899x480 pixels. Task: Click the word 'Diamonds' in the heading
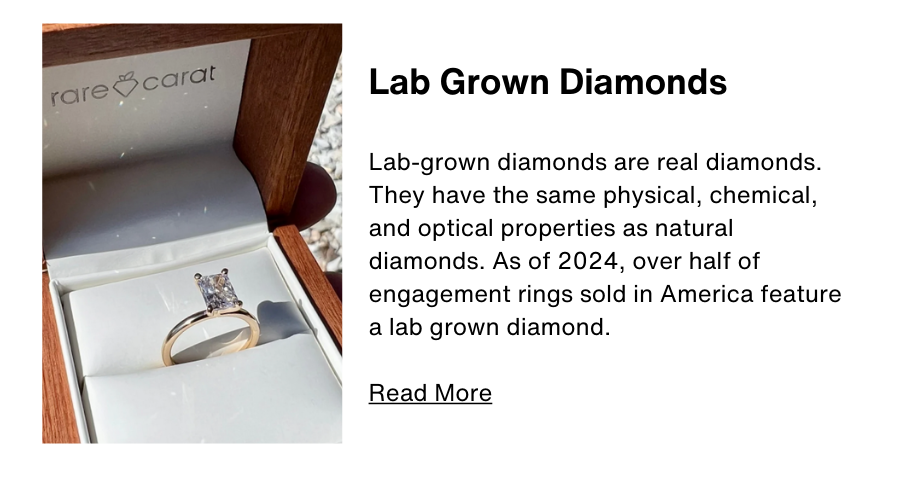tap(643, 81)
